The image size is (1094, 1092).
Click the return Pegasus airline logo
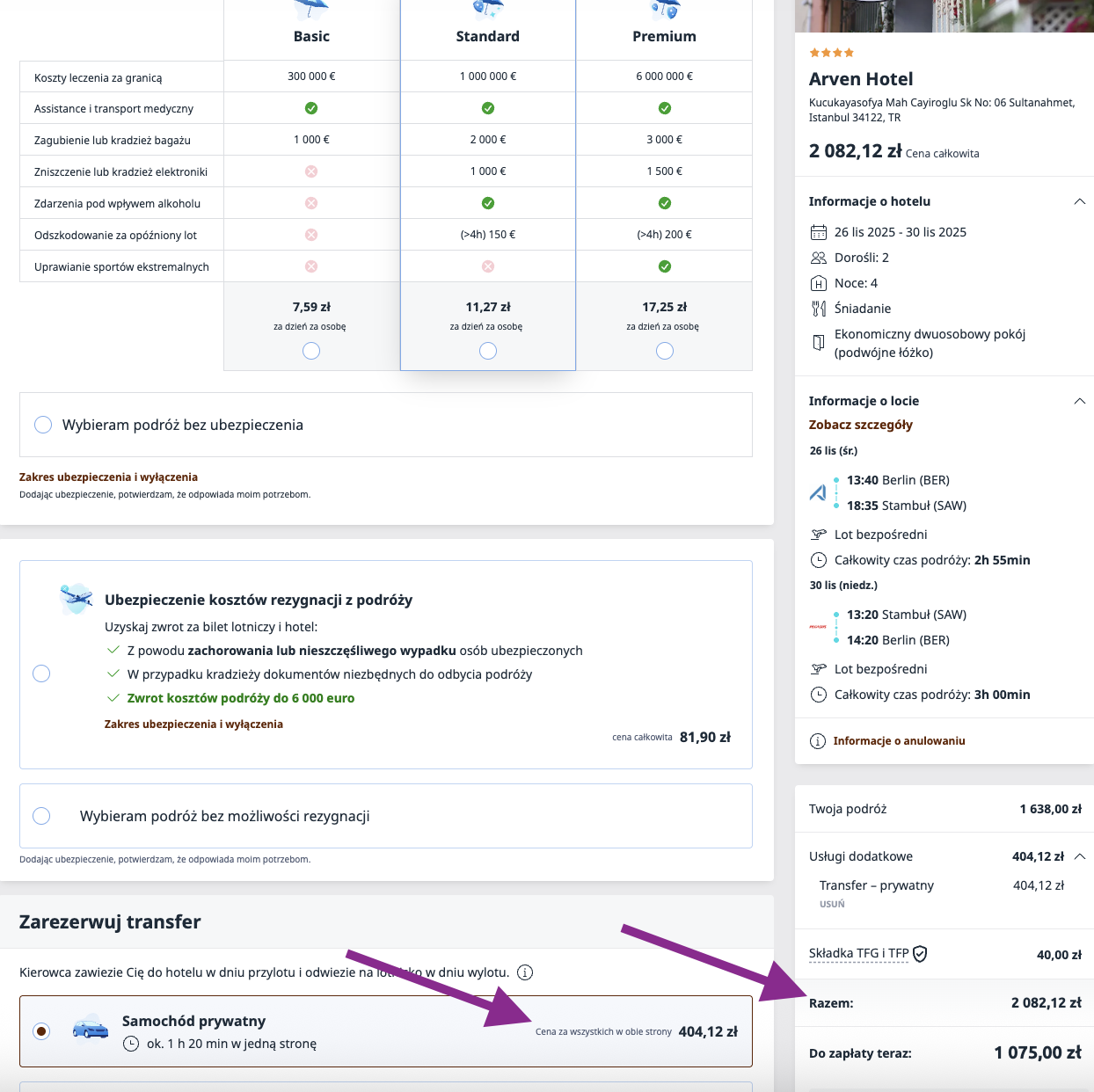pos(818,627)
